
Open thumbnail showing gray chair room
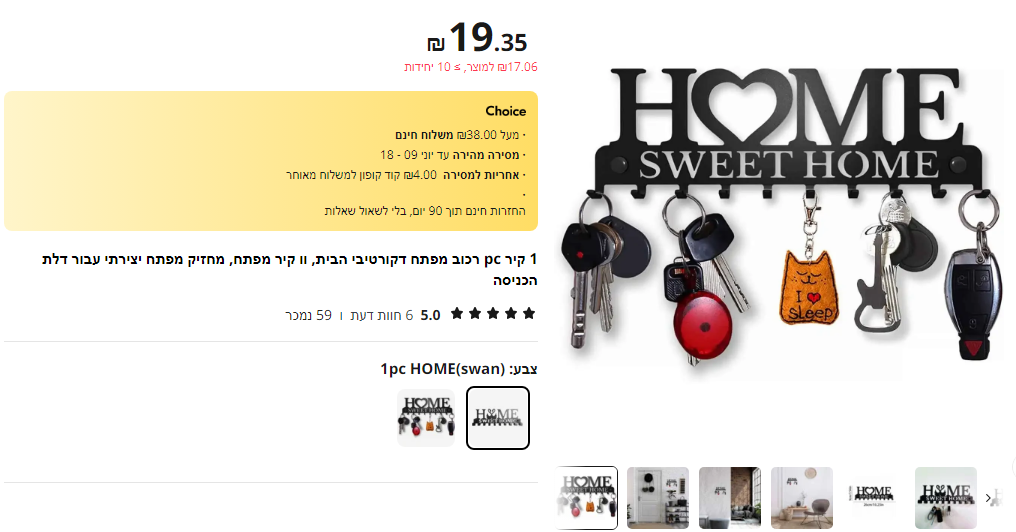pyautogui.click(x=802, y=498)
